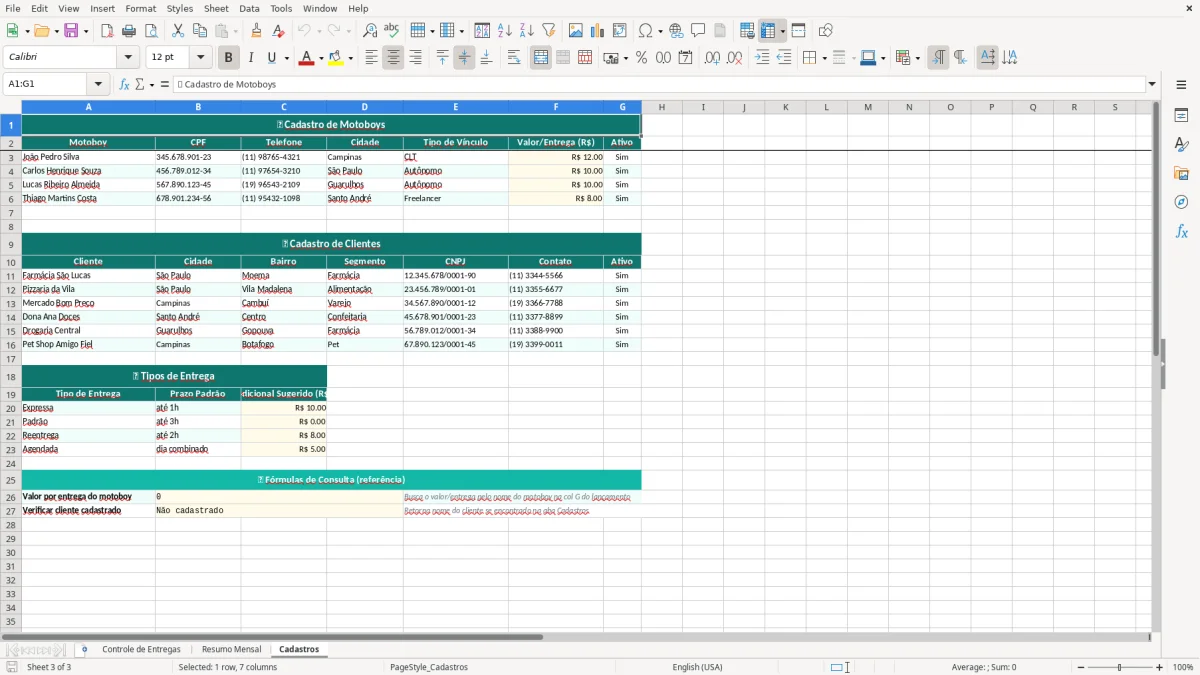This screenshot has width=1200, height=675.
Task: Insert an image using the toolbar icon
Action: coord(576,31)
